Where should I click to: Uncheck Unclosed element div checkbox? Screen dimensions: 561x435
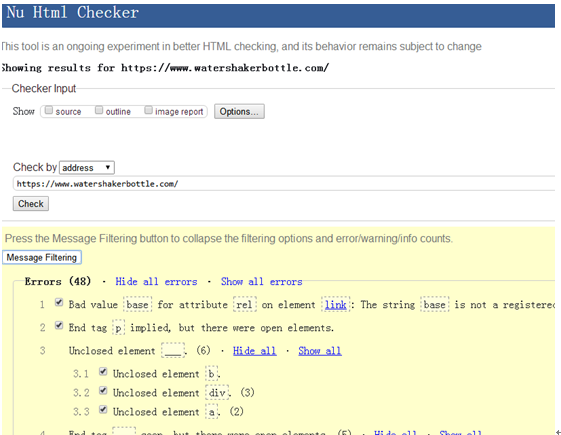103,390
